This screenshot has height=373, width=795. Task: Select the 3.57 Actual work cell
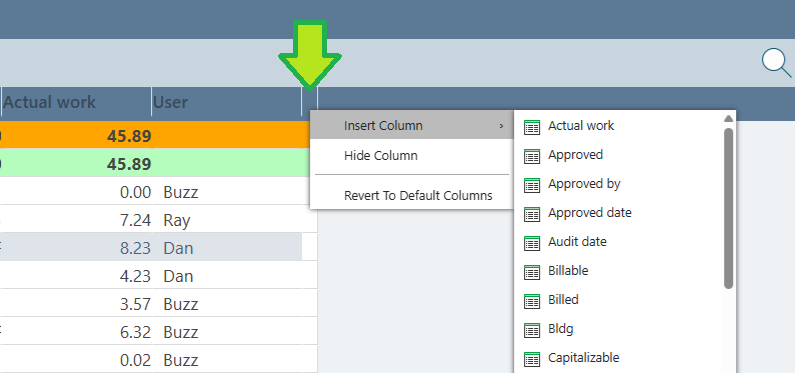[x=76, y=304]
